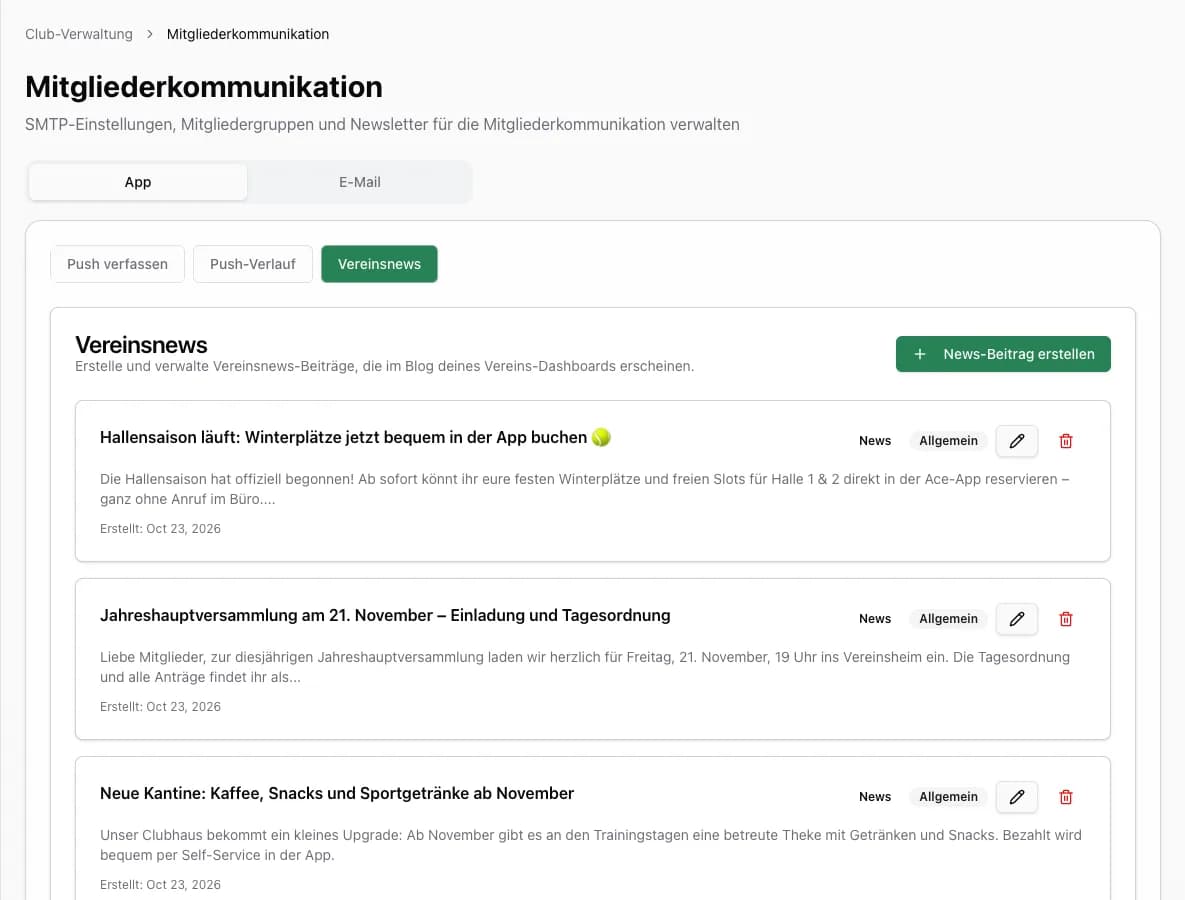Viewport: 1185px width, 900px height.
Task: Click the Vereinsnews section heading
Action: tap(141, 345)
